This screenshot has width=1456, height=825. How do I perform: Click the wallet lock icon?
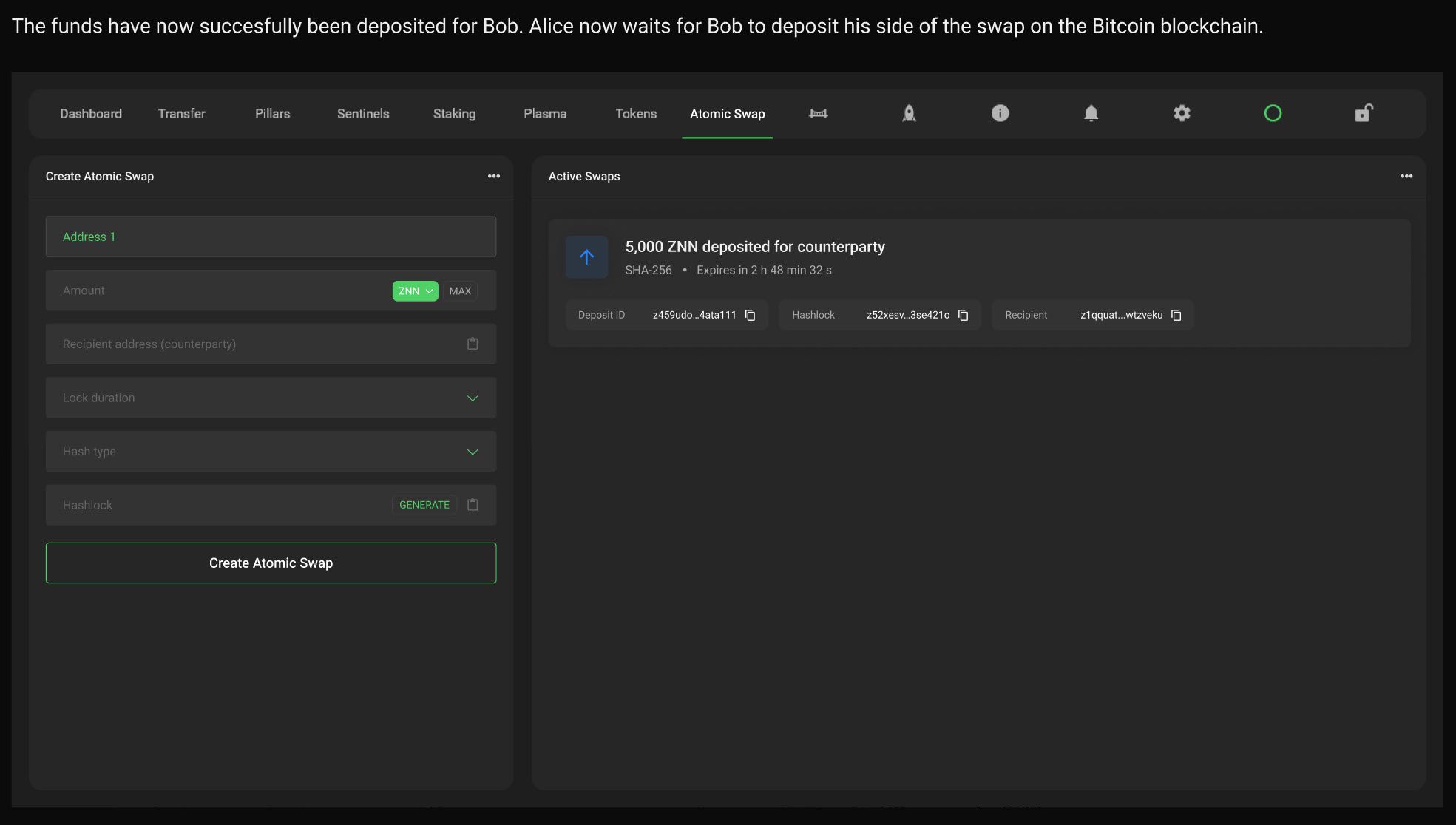click(1364, 113)
